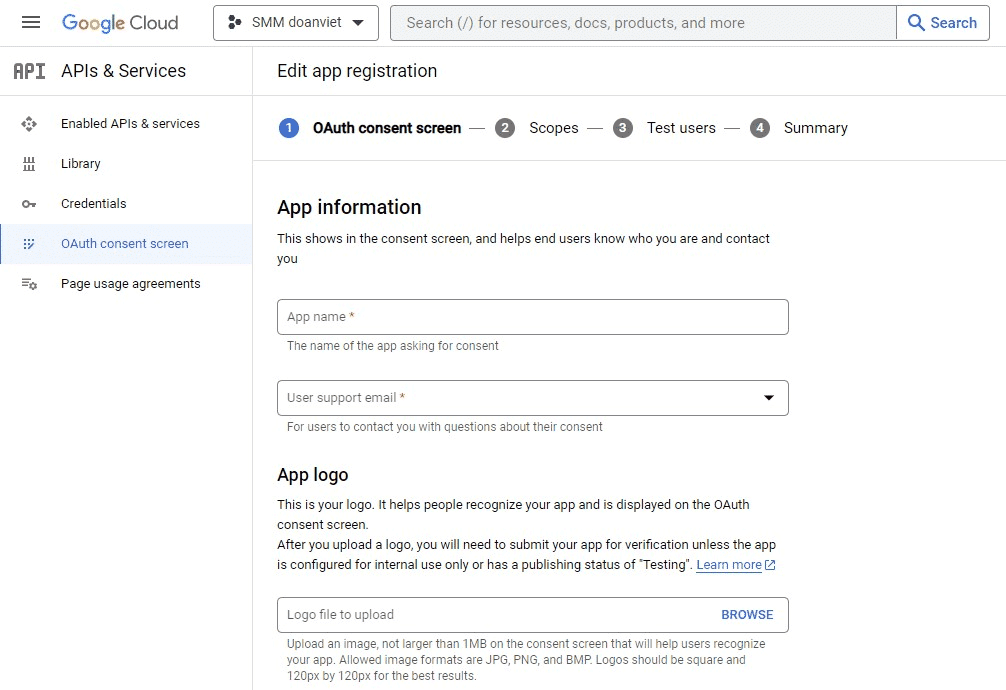The height and width of the screenshot is (690, 1006).
Task: Click the Enabled APIs & services icon
Action: click(29, 124)
